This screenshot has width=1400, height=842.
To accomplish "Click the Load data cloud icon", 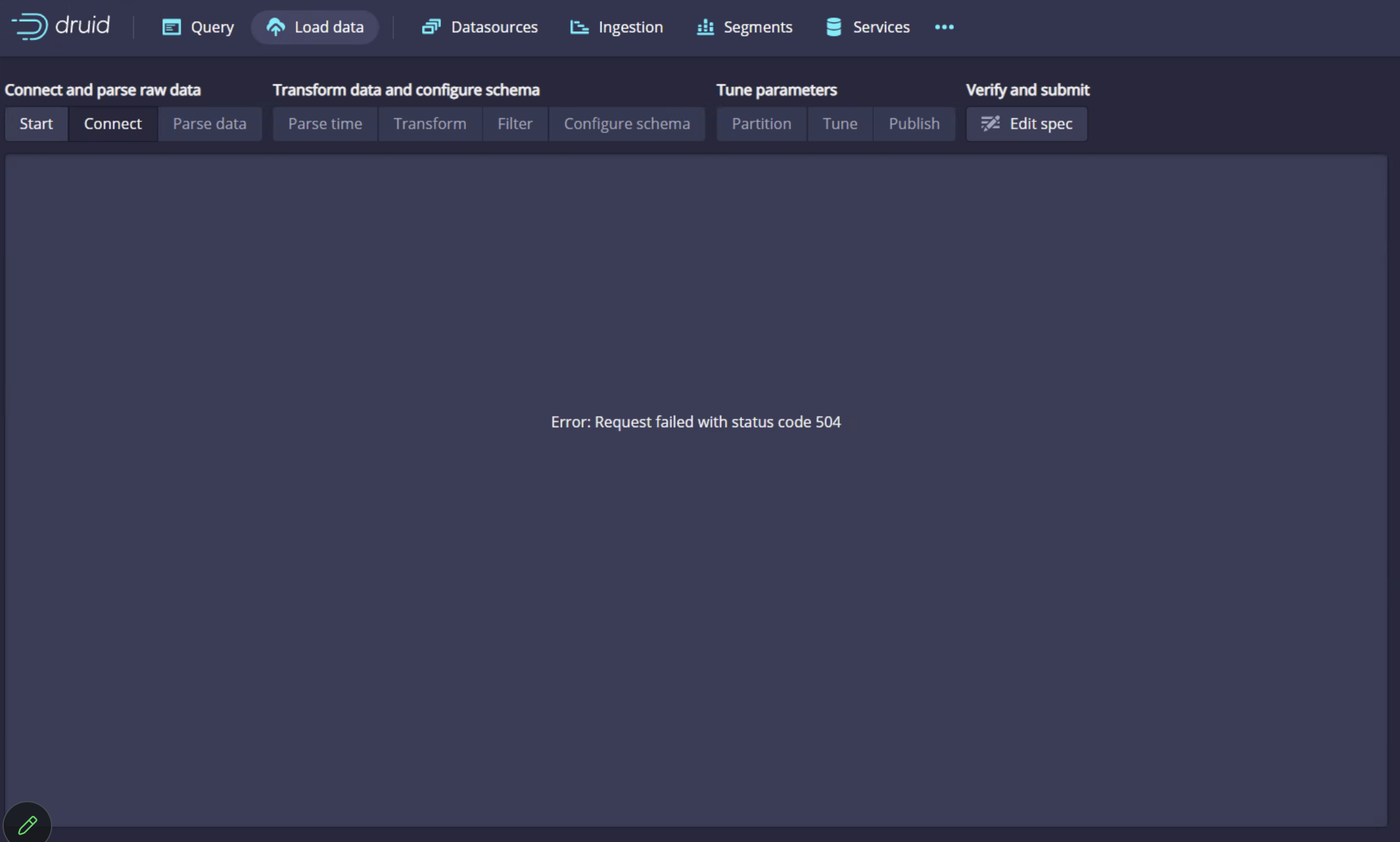I will click(275, 27).
